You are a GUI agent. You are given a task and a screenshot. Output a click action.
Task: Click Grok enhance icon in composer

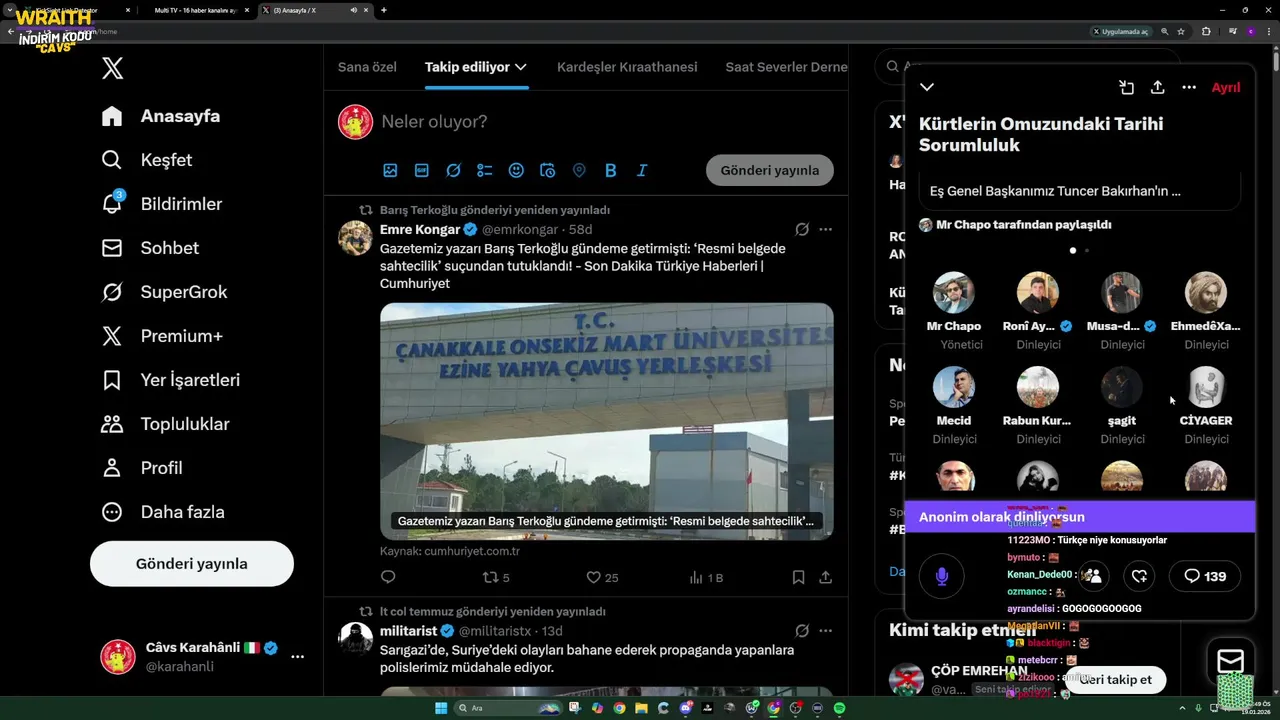[x=453, y=171]
